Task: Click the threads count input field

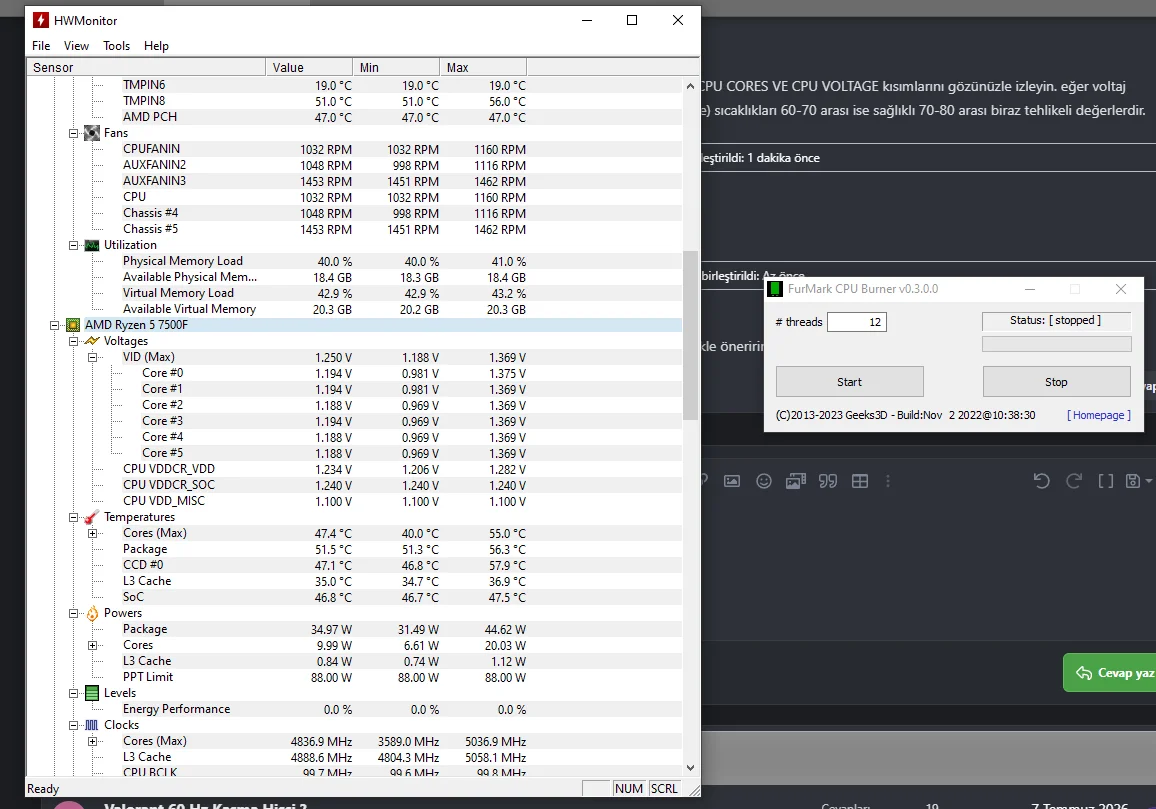Action: 857,322
